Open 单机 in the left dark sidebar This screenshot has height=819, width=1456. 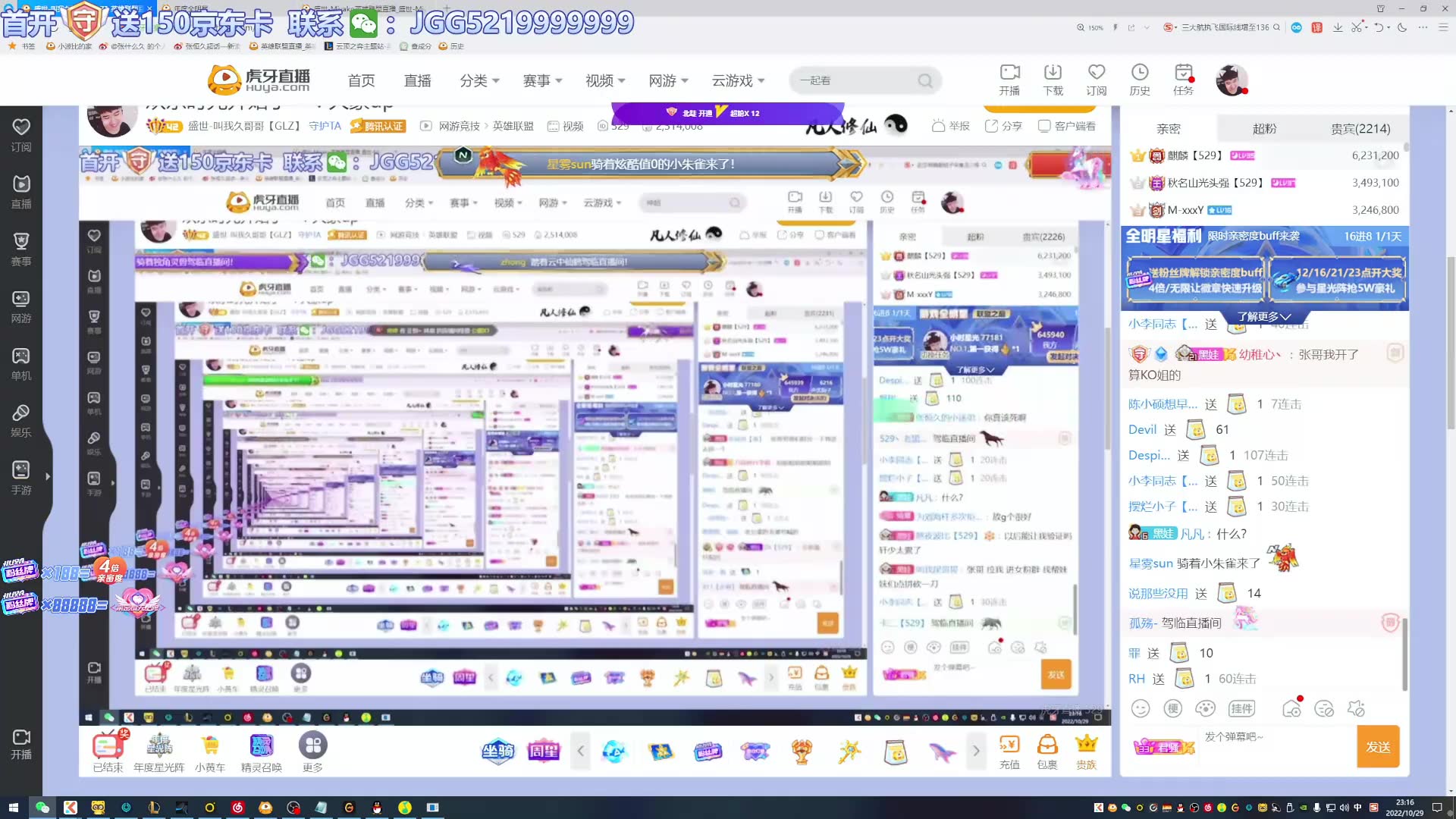[x=21, y=364]
